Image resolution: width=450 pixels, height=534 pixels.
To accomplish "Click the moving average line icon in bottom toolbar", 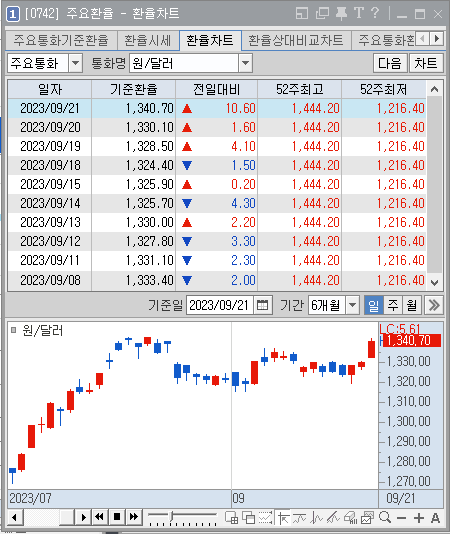I will pos(300,518).
